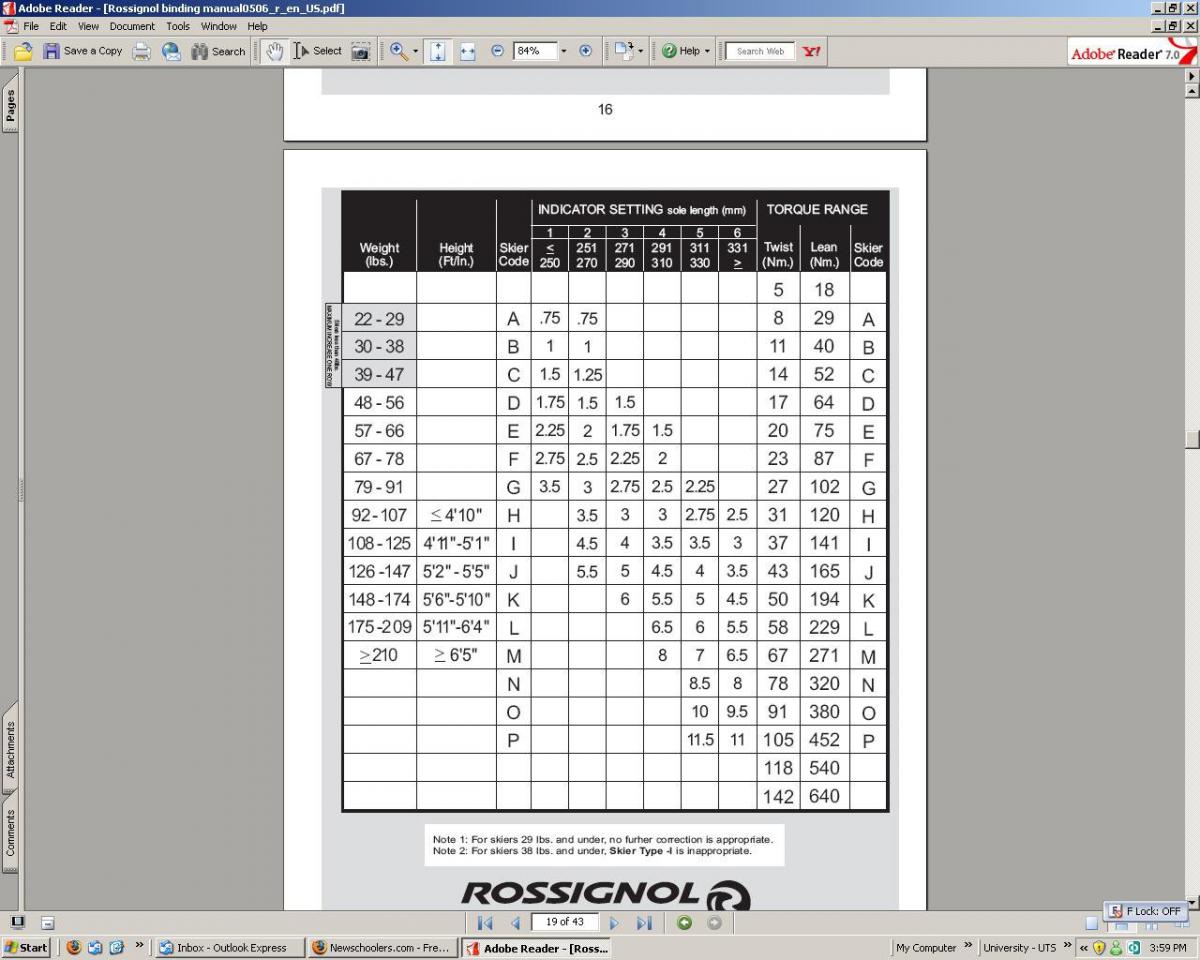
Task: Toggle the Select text tool
Action: coord(318,51)
